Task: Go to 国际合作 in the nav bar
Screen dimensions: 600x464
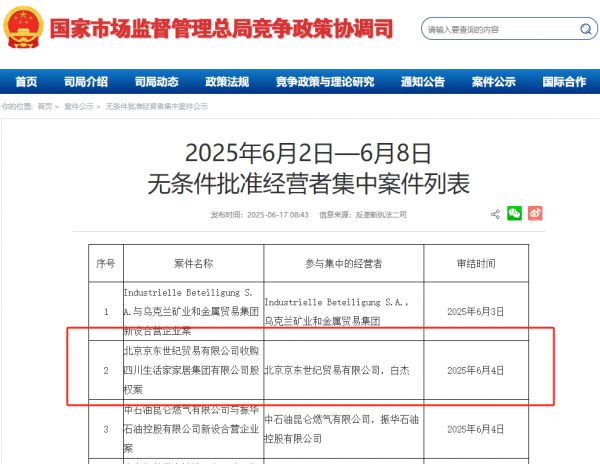Action: pos(564,82)
